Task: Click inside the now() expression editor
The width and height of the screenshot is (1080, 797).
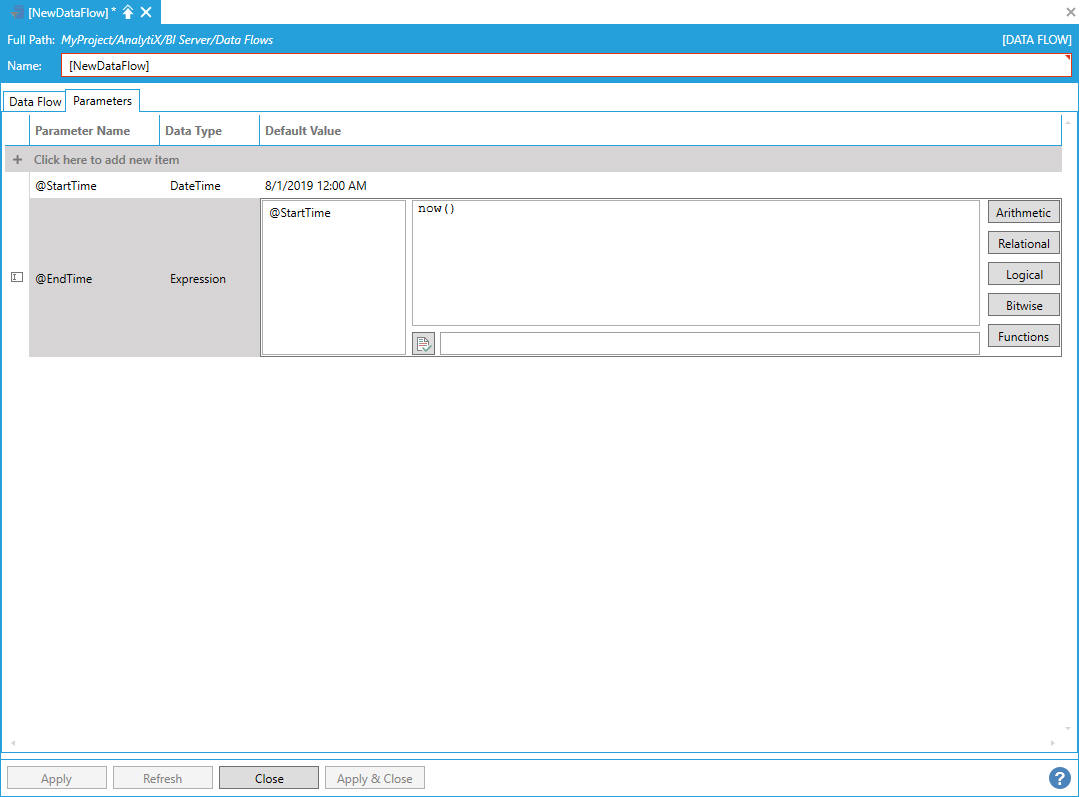Action: [695, 262]
